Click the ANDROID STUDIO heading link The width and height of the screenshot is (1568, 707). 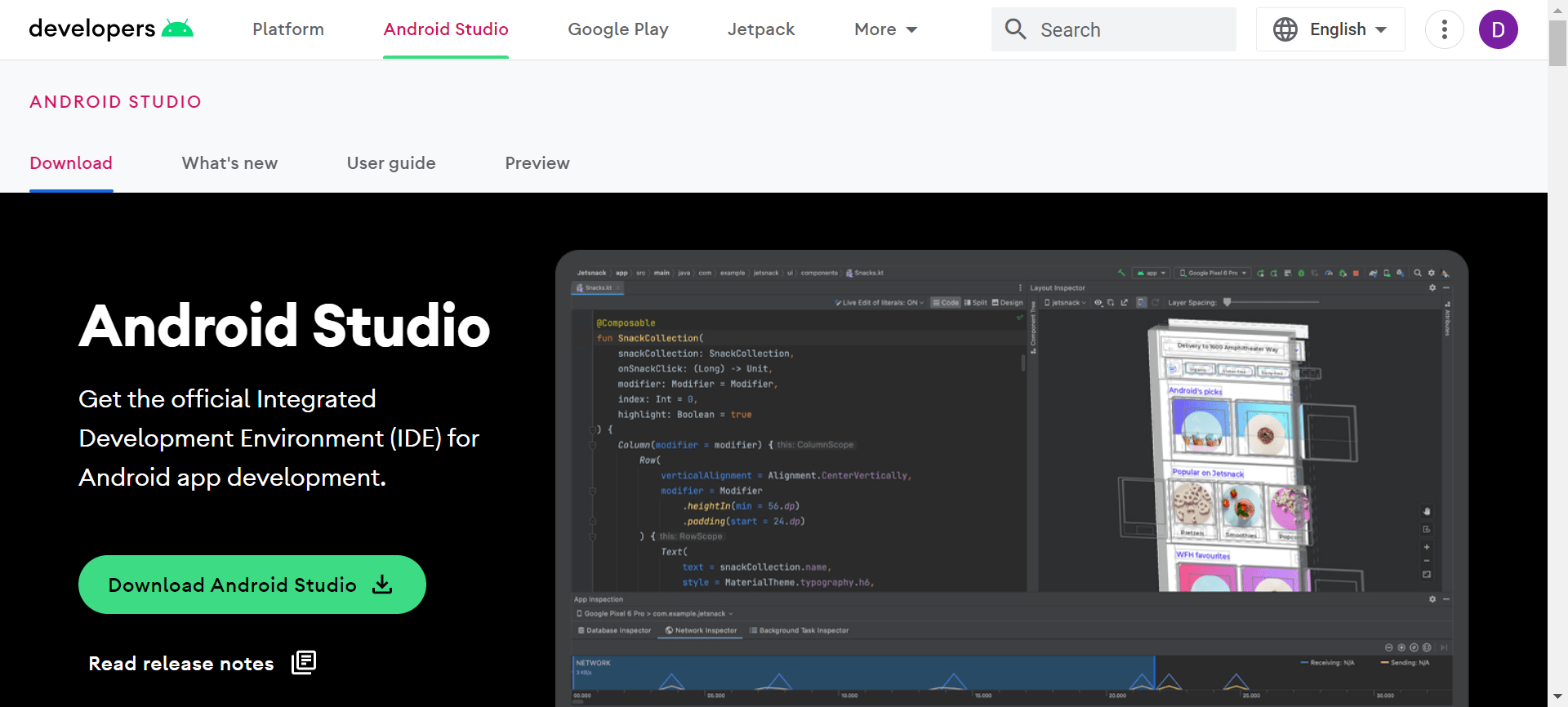click(x=115, y=102)
